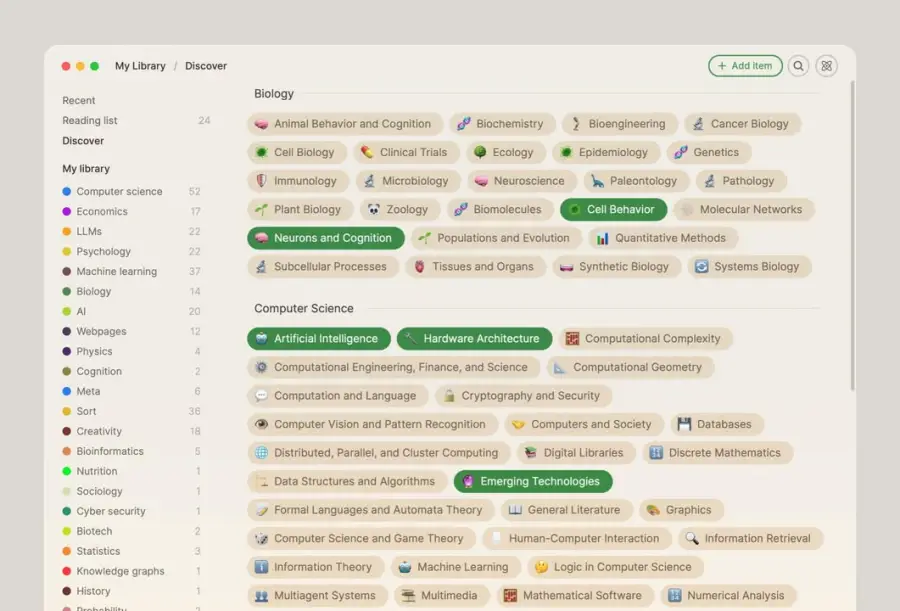
Task: Click the panda icon on Zoology
Action: 374,210
